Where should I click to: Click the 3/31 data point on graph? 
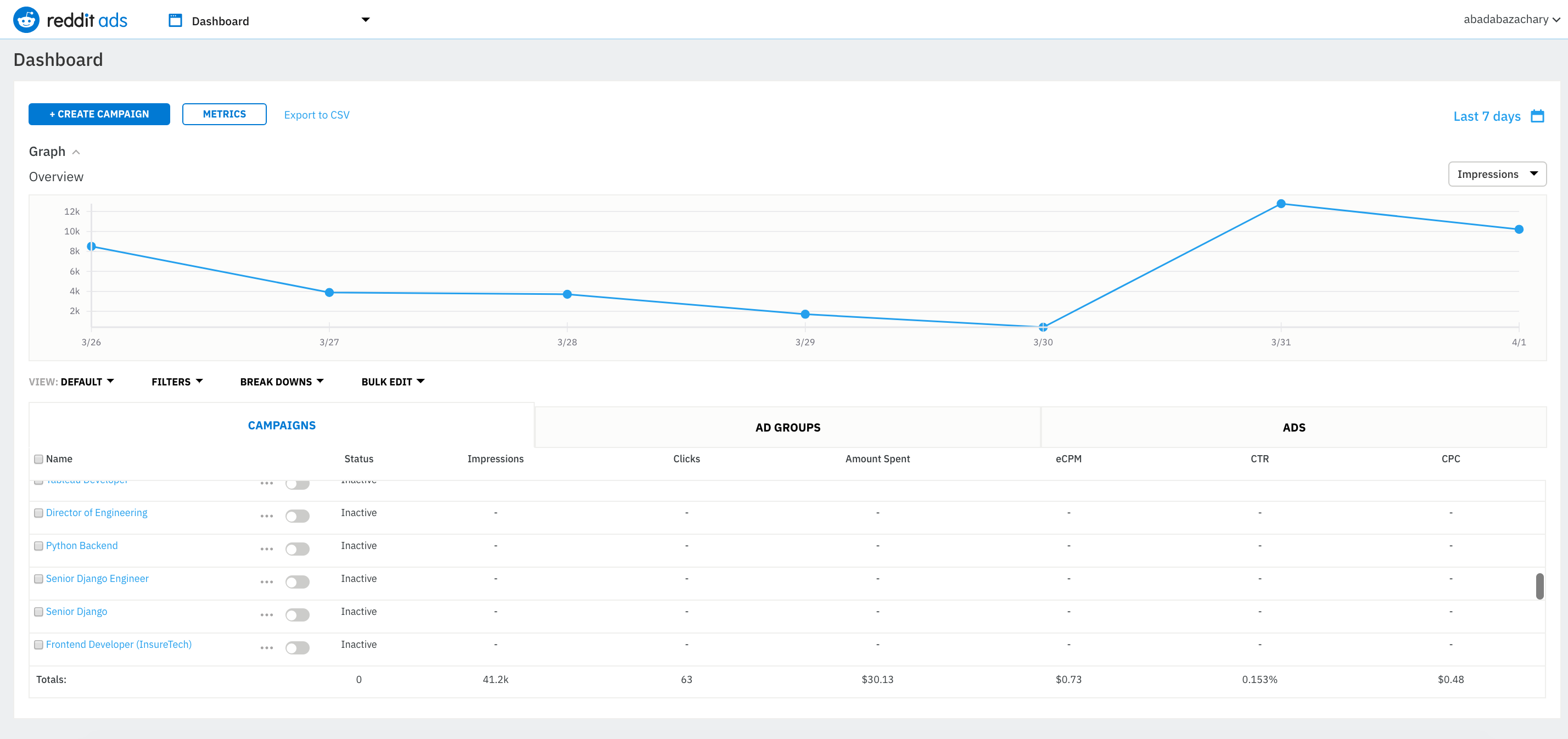[1281, 204]
